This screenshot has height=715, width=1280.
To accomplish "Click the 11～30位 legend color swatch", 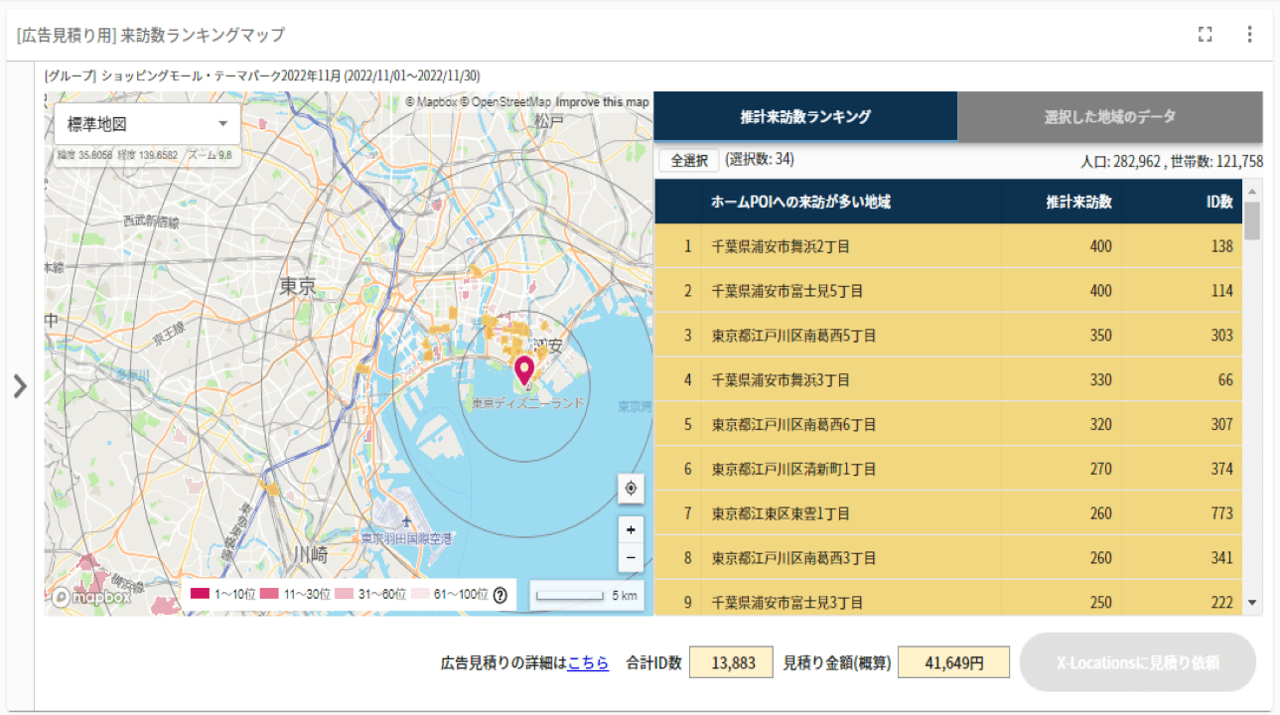I will 269,595.
